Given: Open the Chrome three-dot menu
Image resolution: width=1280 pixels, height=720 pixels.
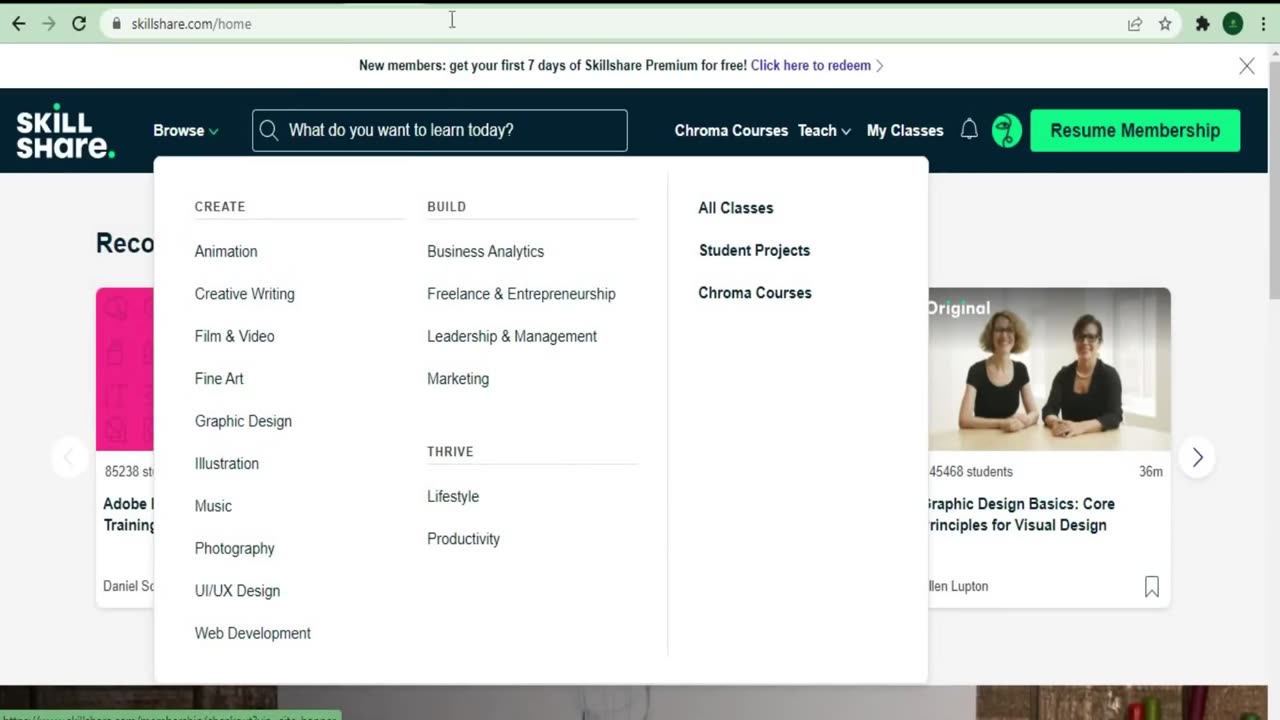Looking at the screenshot, I should click(x=1264, y=24).
